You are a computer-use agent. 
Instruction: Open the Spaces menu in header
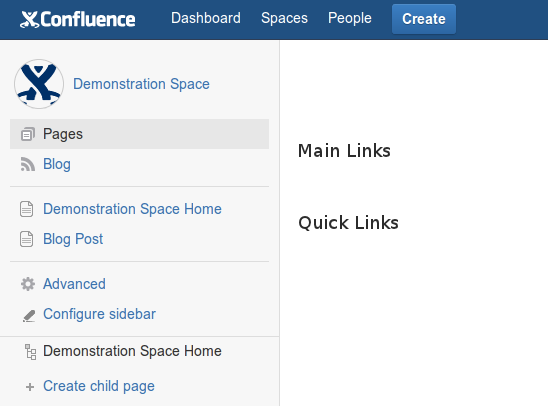pyautogui.click(x=284, y=18)
